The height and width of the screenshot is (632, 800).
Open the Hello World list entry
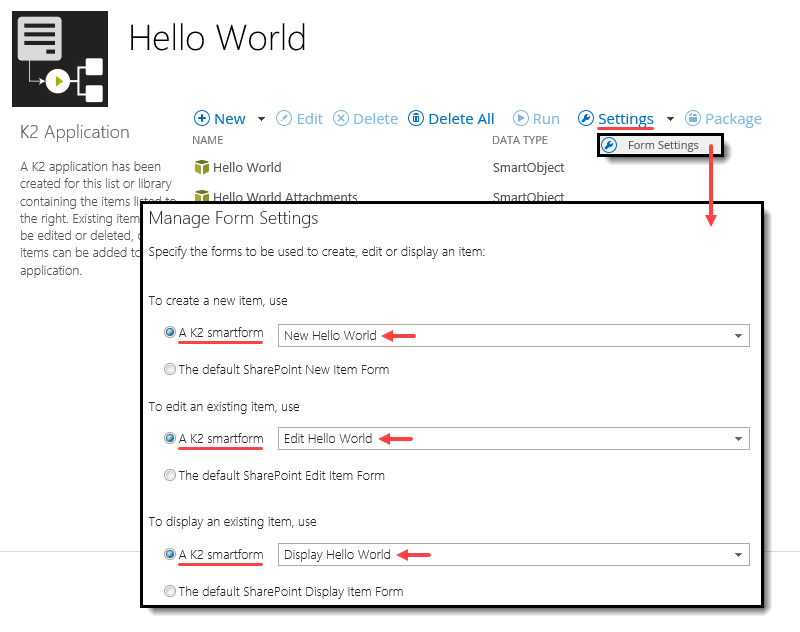pyautogui.click(x=248, y=167)
